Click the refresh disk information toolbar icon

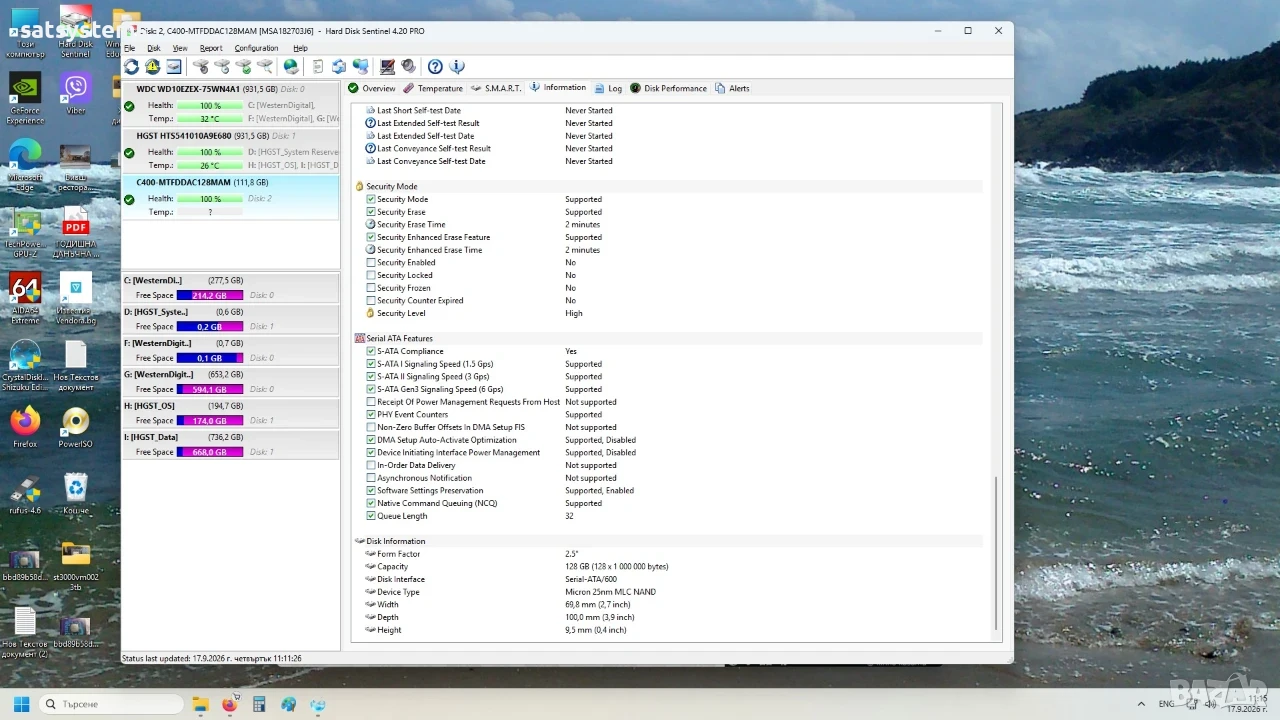[x=131, y=67]
